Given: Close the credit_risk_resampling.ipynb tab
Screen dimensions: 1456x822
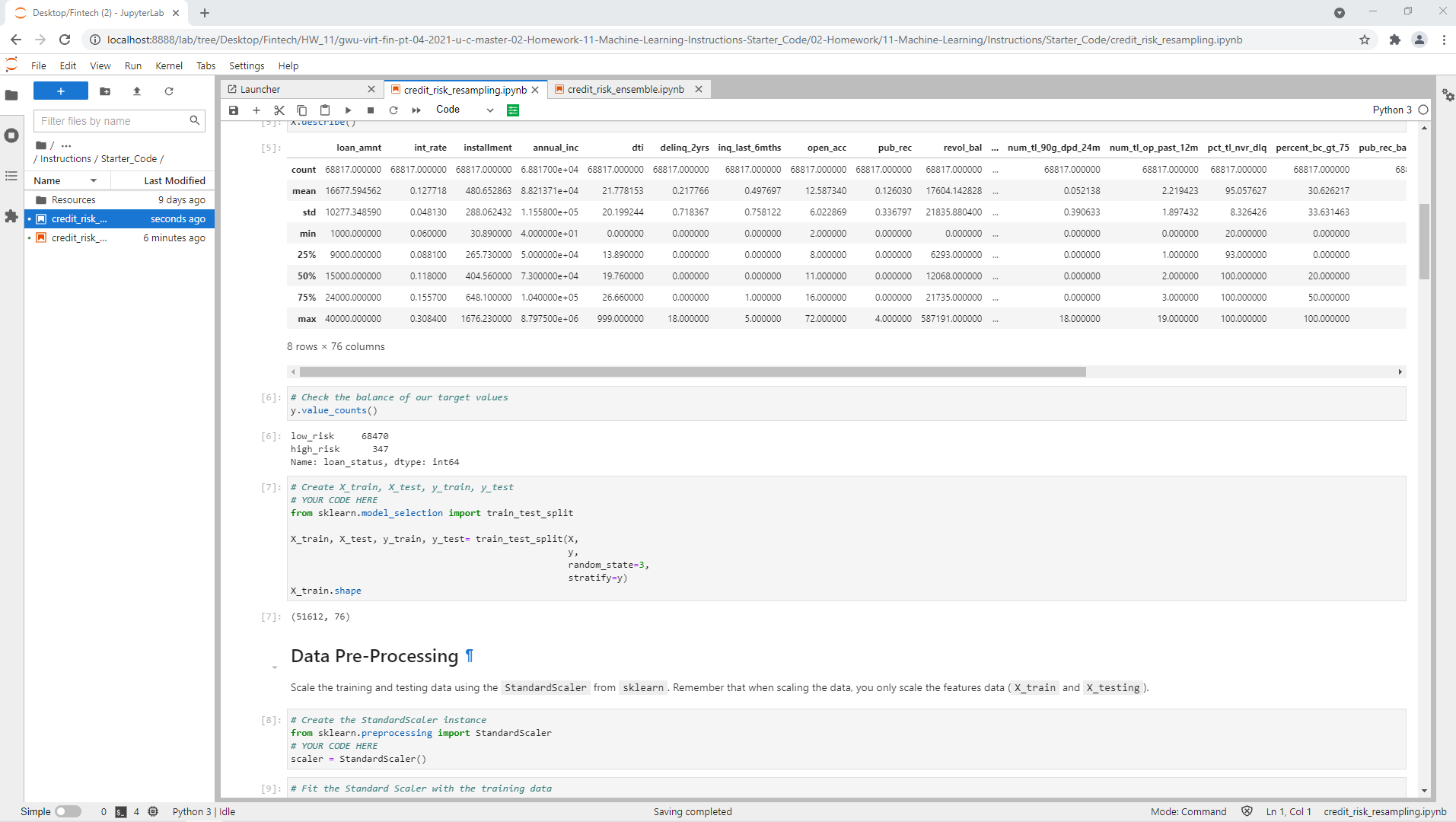Looking at the screenshot, I should click(x=535, y=90).
